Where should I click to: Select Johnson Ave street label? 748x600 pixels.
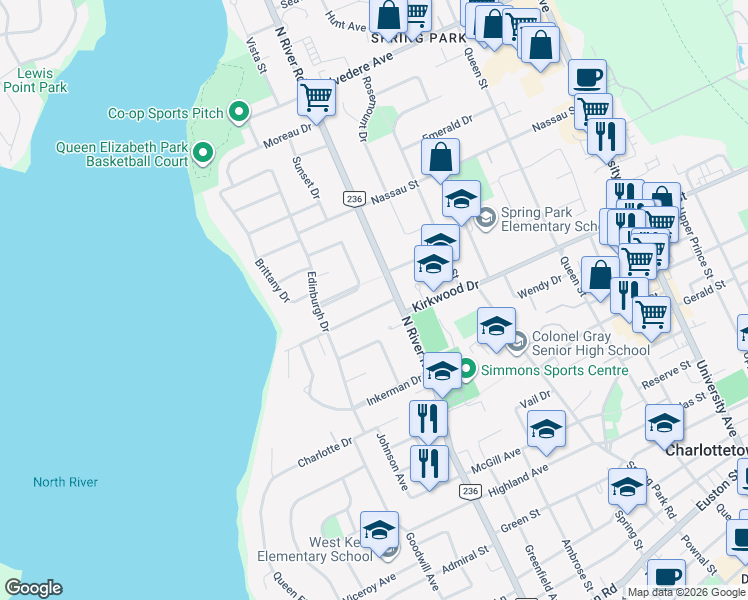(392, 462)
